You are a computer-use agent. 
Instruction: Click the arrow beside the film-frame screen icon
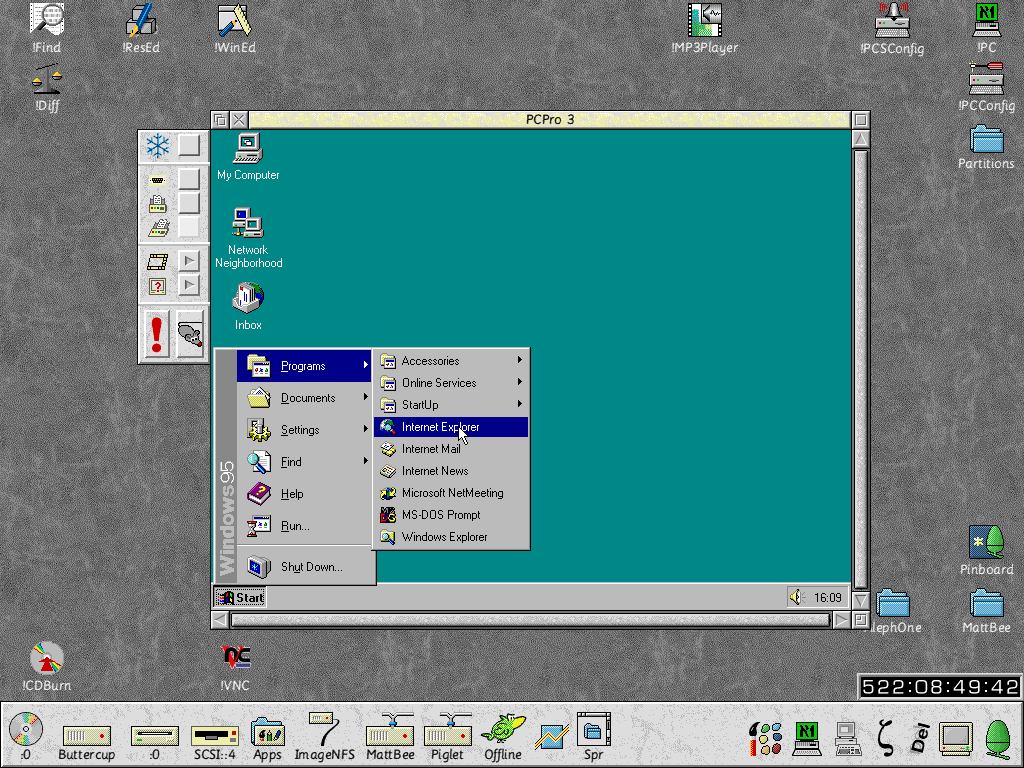click(189, 261)
